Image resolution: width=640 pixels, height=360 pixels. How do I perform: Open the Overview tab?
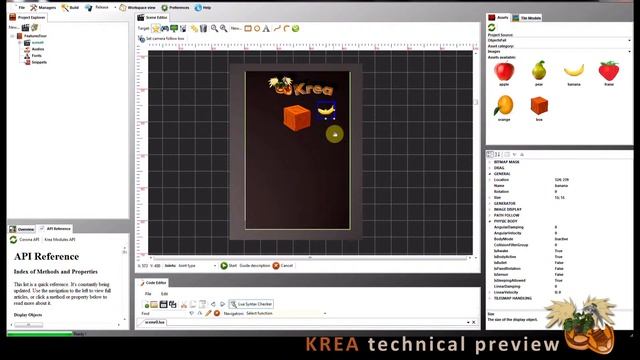click(22, 229)
